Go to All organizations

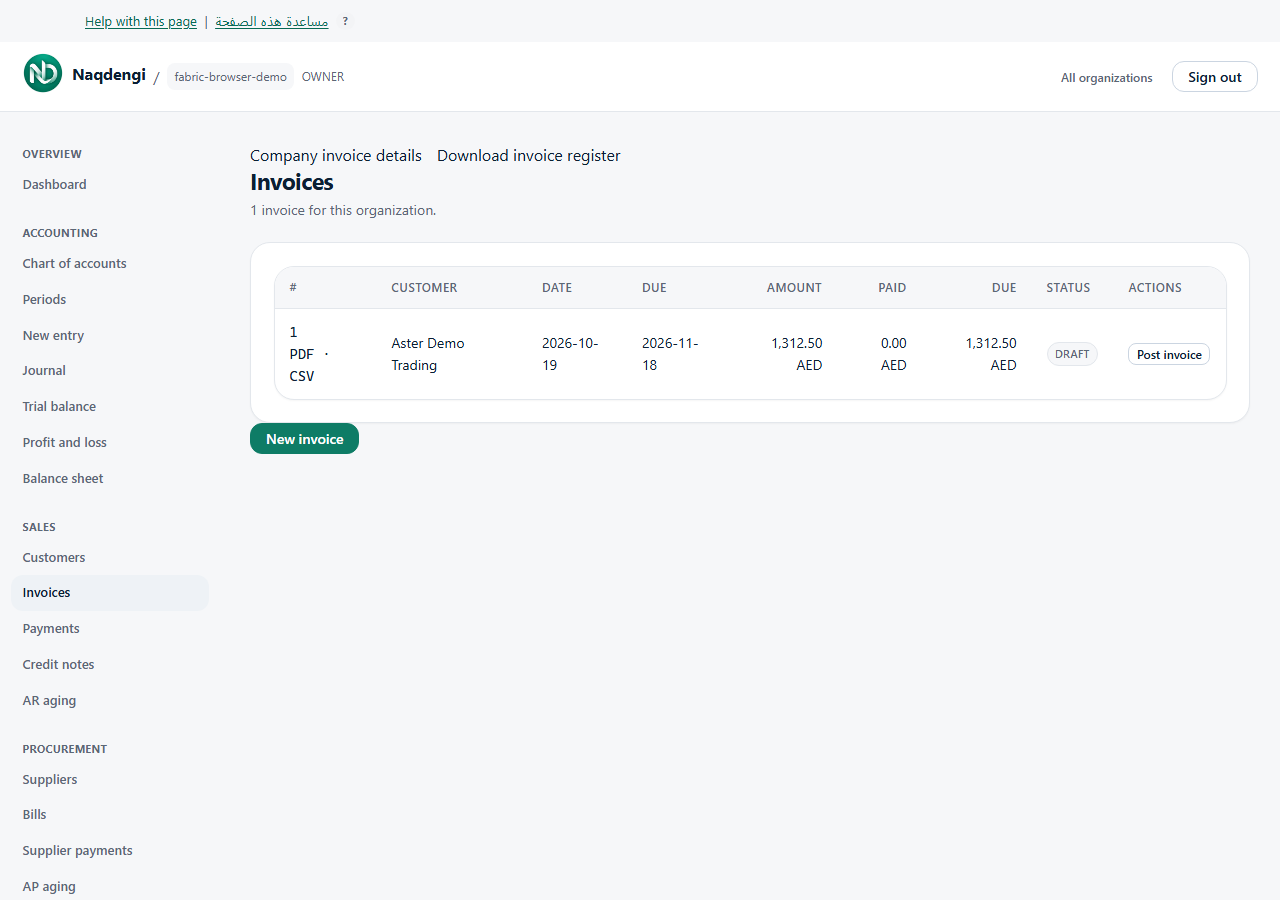tap(1106, 77)
